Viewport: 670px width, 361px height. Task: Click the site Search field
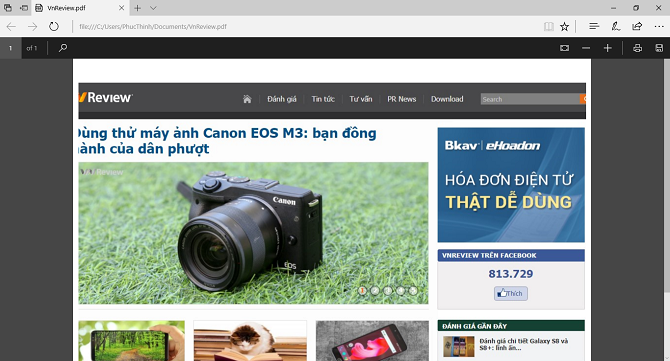(x=530, y=99)
